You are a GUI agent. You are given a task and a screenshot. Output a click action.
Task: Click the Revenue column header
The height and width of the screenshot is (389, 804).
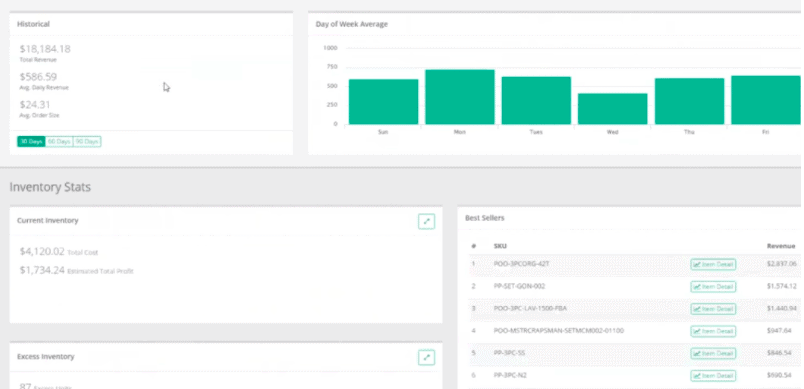[x=781, y=246]
